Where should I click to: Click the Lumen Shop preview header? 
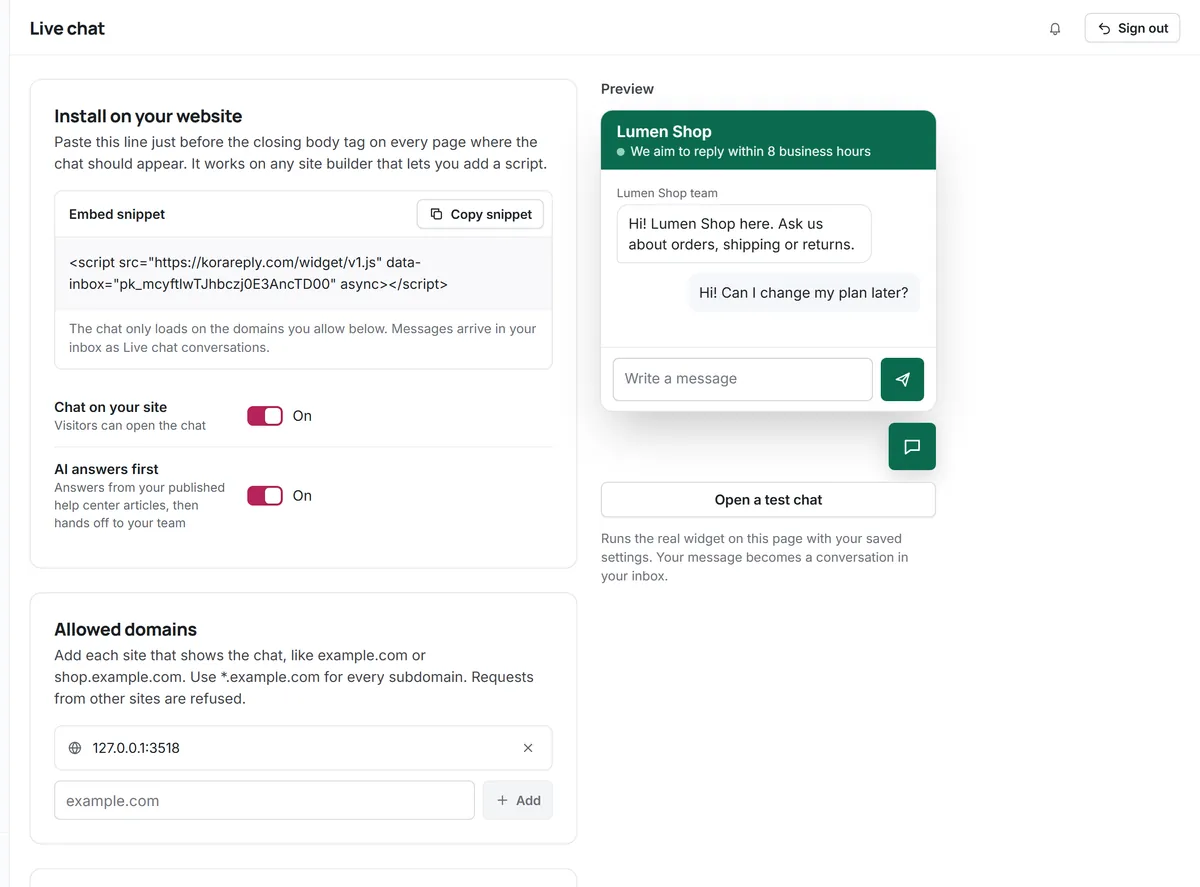pos(768,140)
